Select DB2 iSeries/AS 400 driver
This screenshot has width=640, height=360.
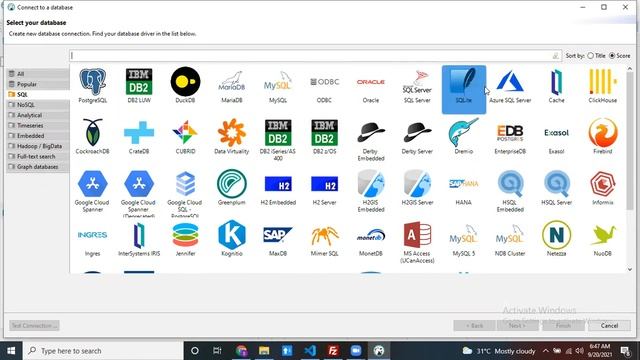point(278,140)
